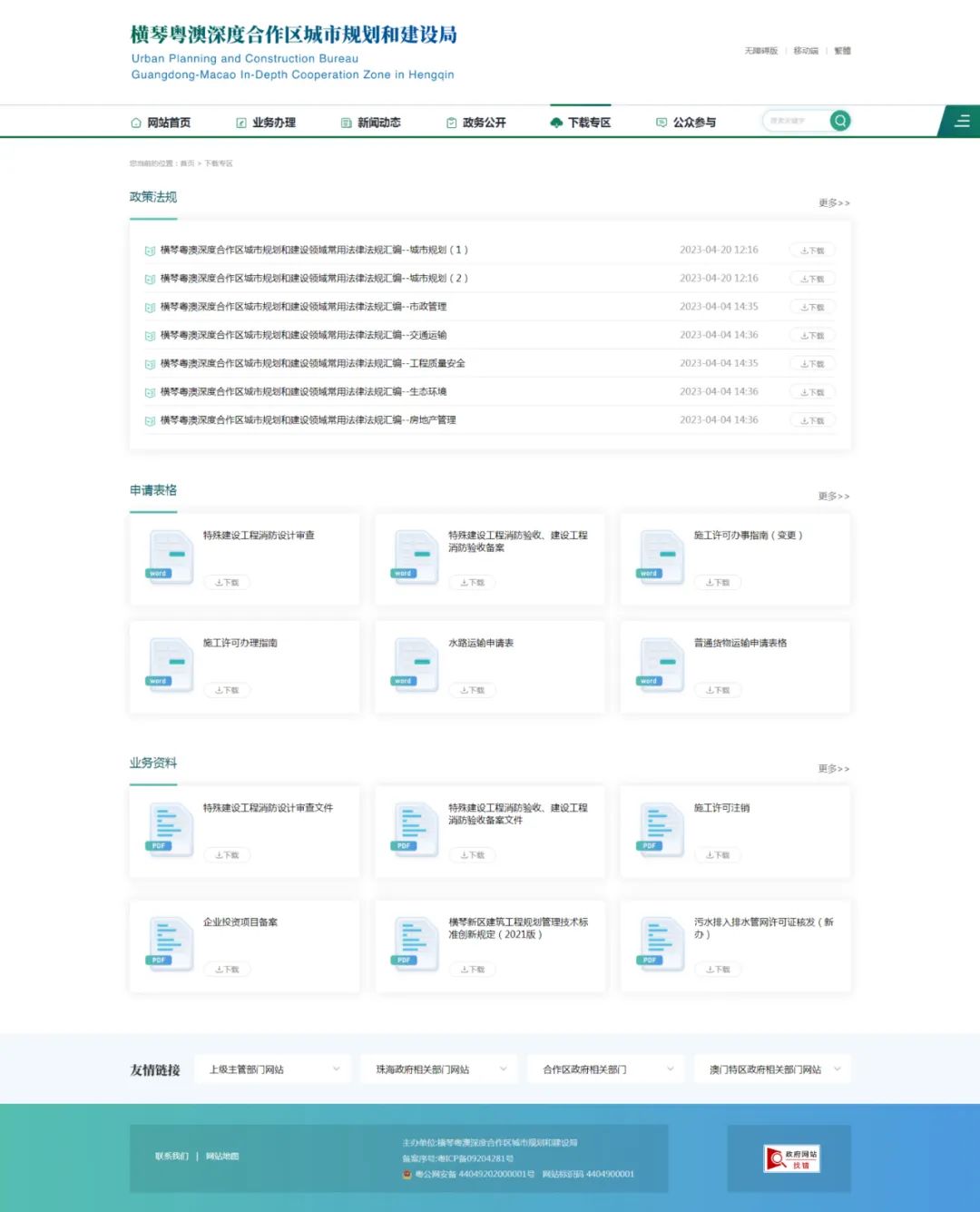The image size is (980, 1212).
Task: Click the 联系我们 footer link
Action: 171,1157
